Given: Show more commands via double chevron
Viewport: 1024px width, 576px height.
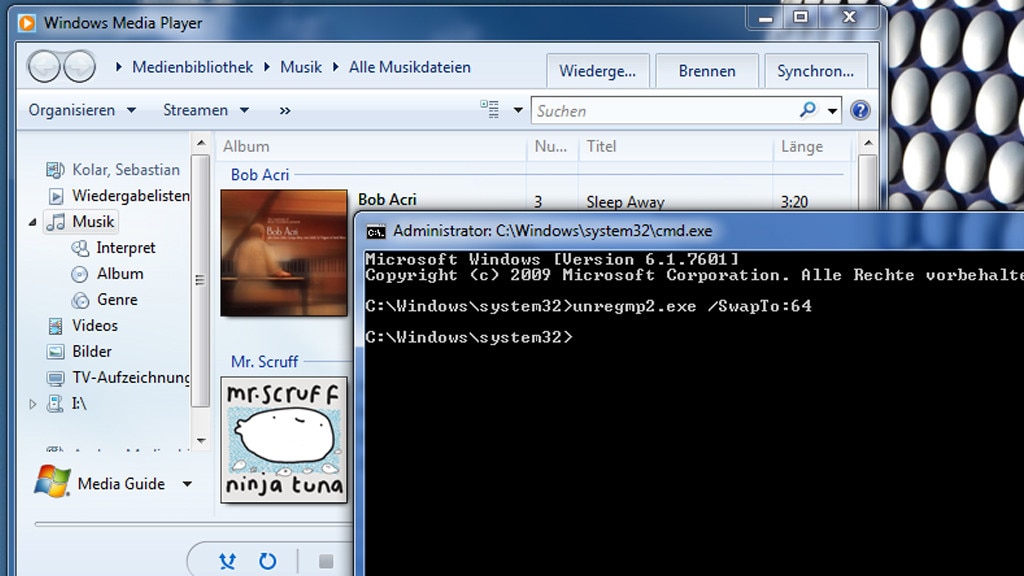Looking at the screenshot, I should 285,111.
